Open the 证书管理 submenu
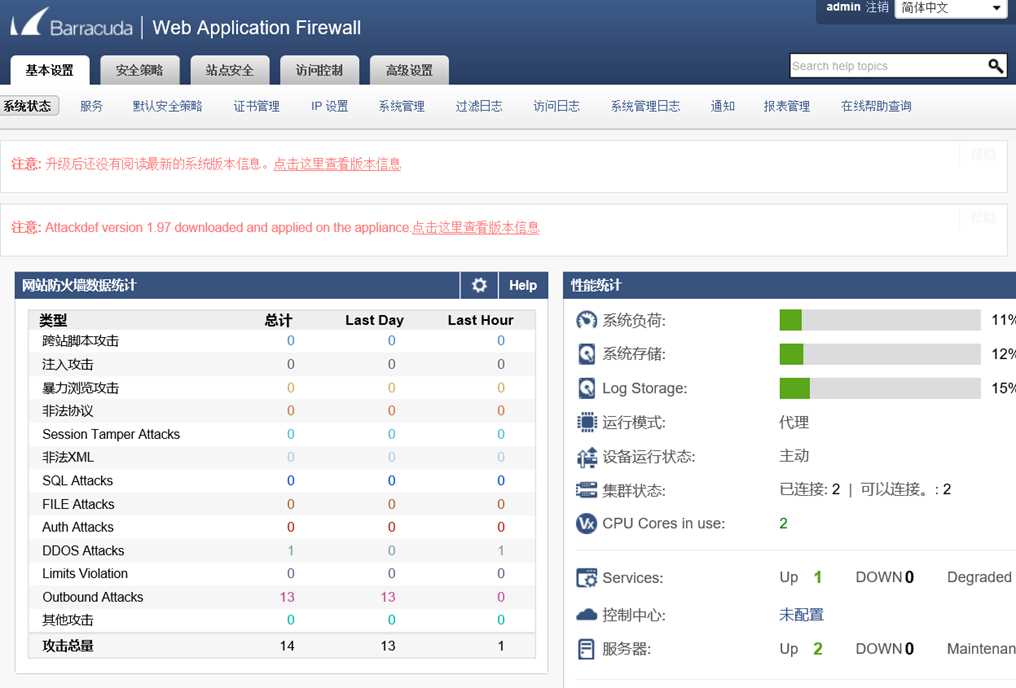1016x688 pixels. click(257, 106)
